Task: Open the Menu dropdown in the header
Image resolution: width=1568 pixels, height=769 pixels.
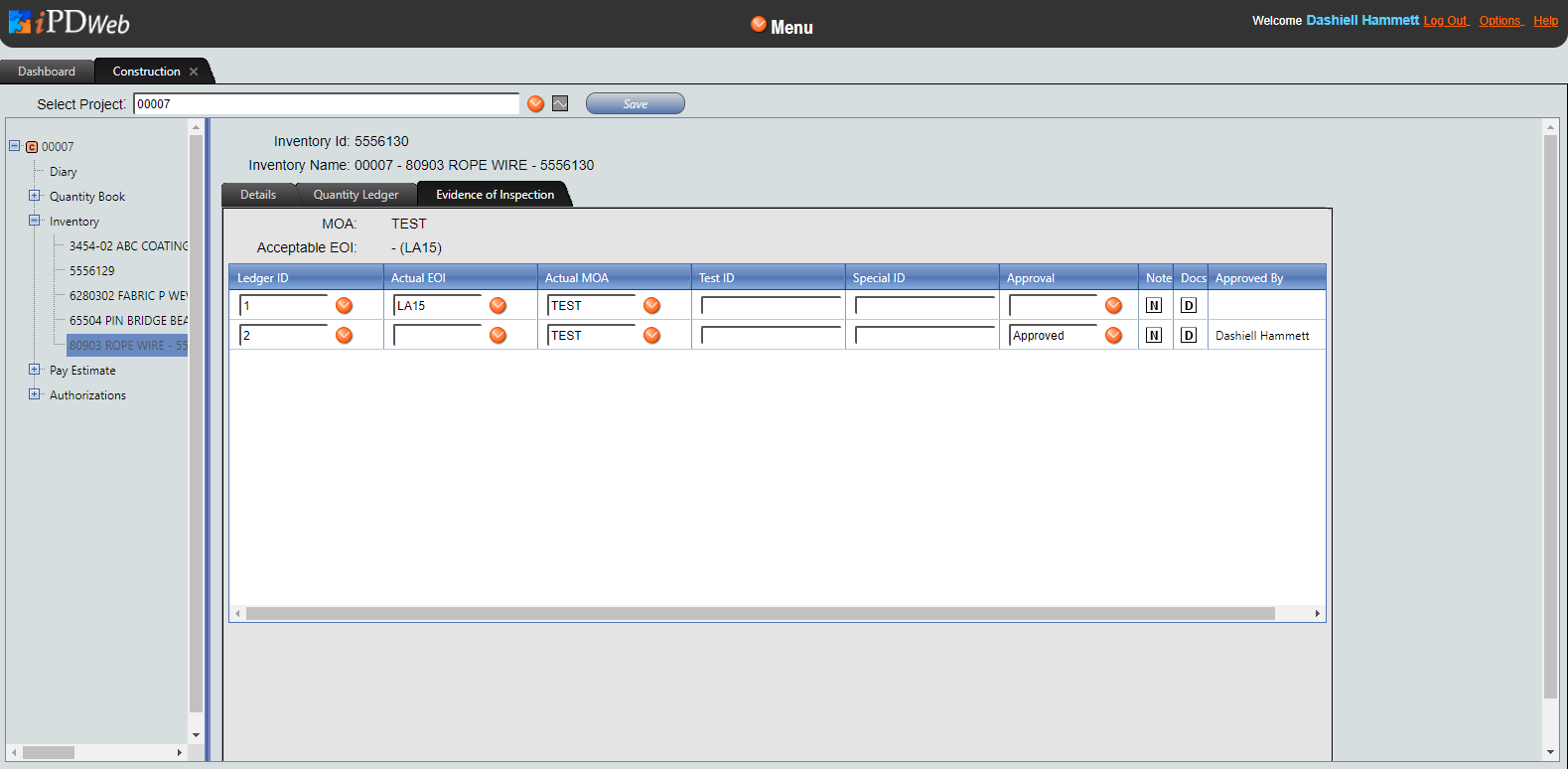Action: tap(782, 27)
